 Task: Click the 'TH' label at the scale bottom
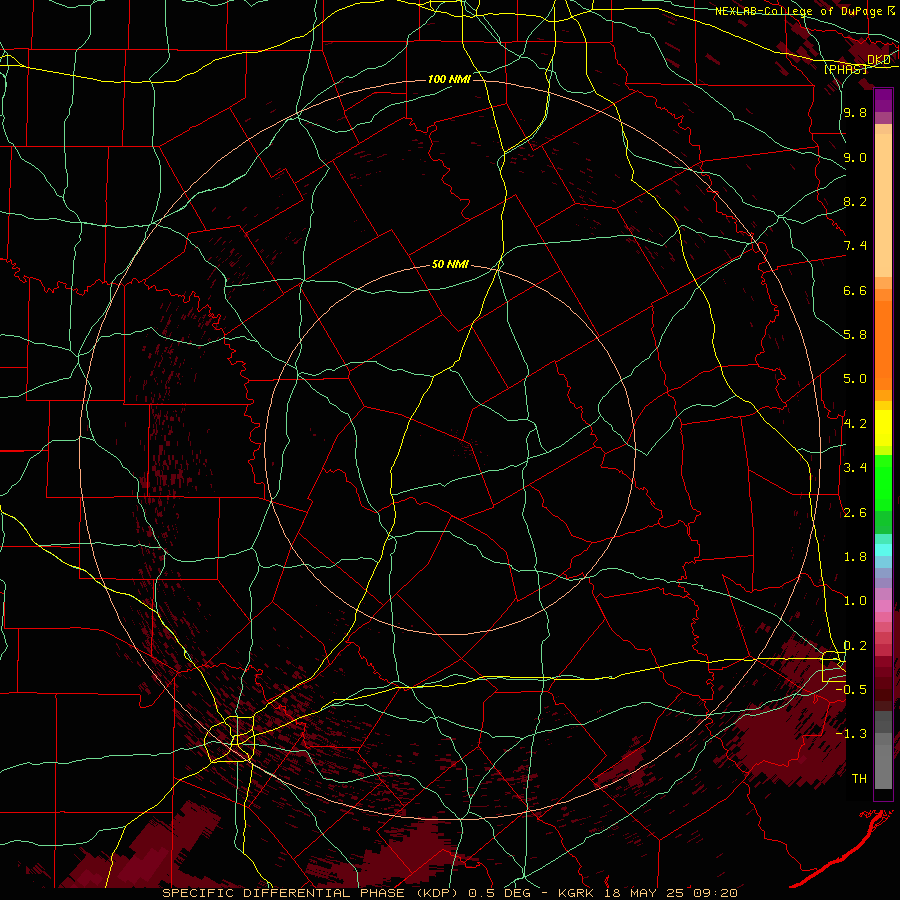click(x=859, y=779)
